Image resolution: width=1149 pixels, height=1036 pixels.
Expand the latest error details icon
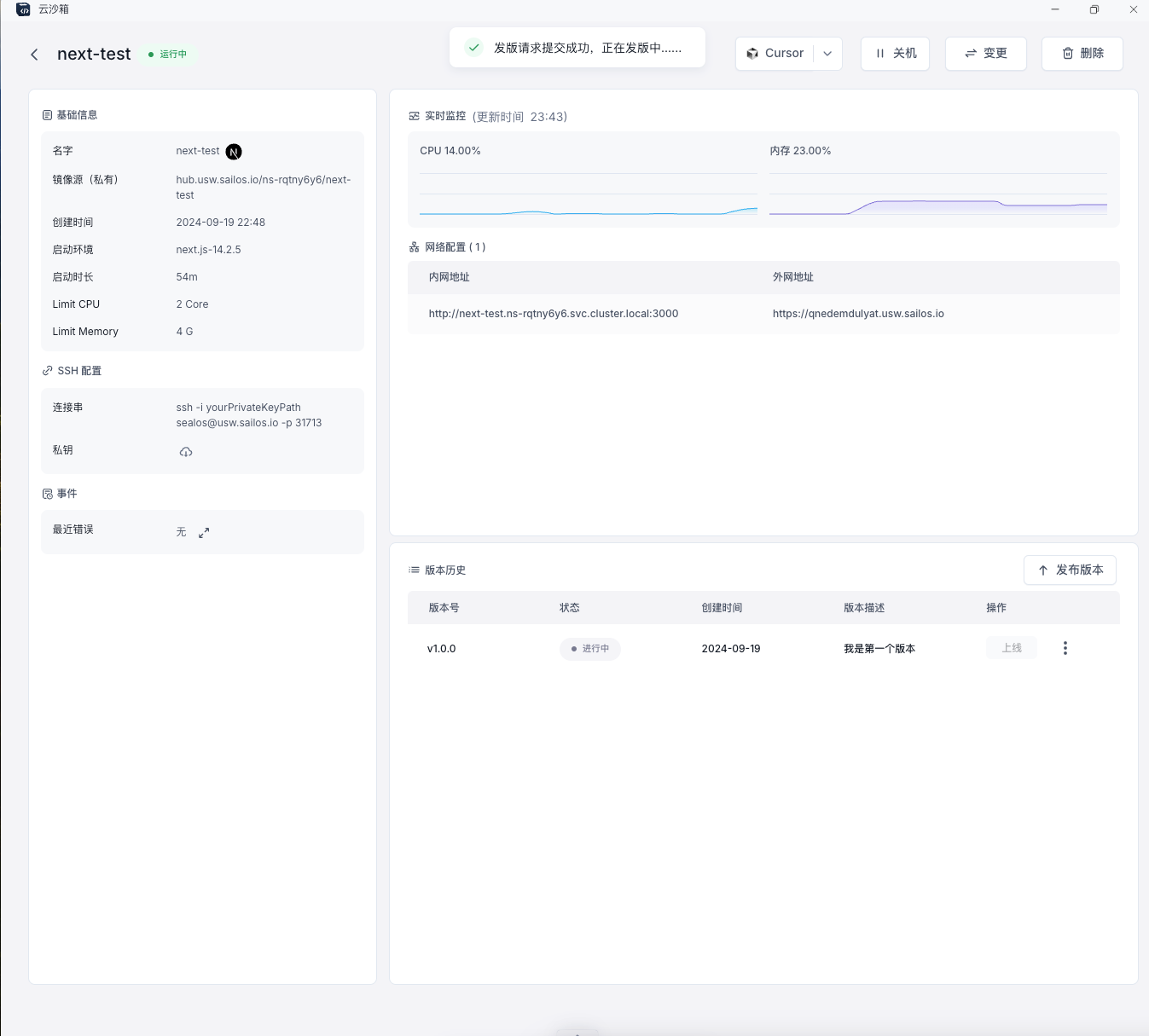(204, 533)
